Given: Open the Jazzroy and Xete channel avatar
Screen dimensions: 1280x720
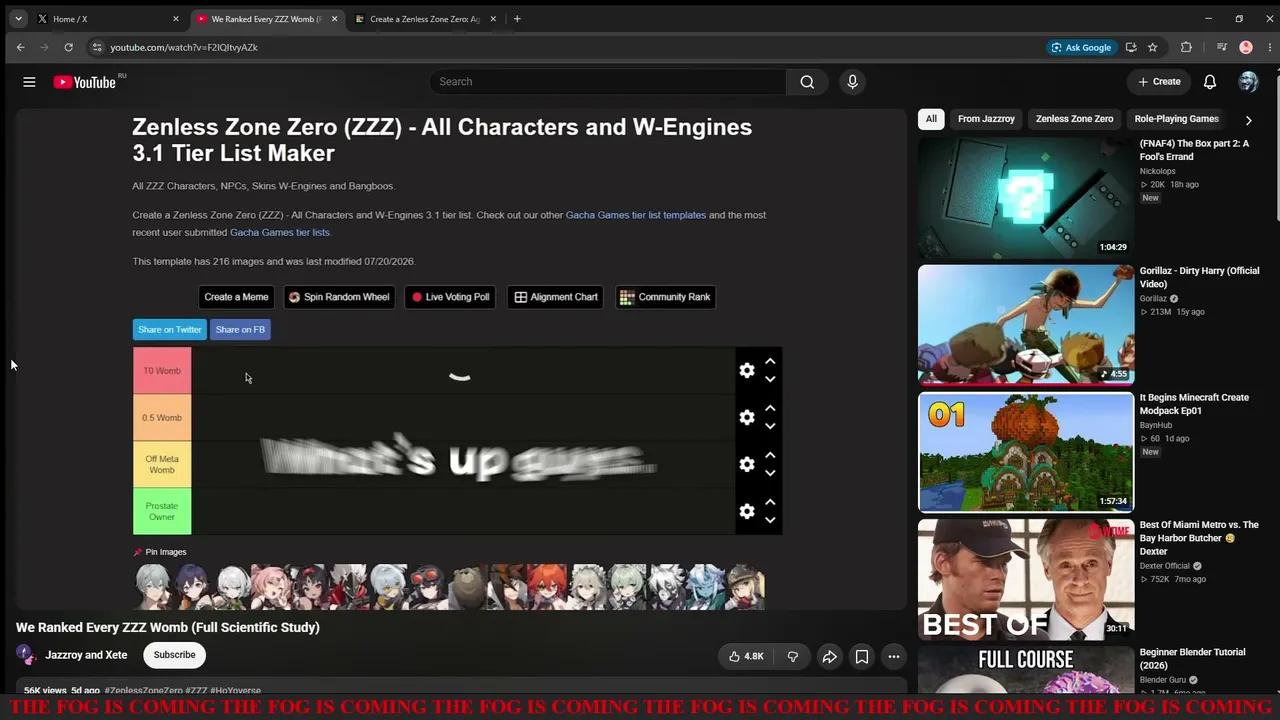Looking at the screenshot, I should coord(25,655).
